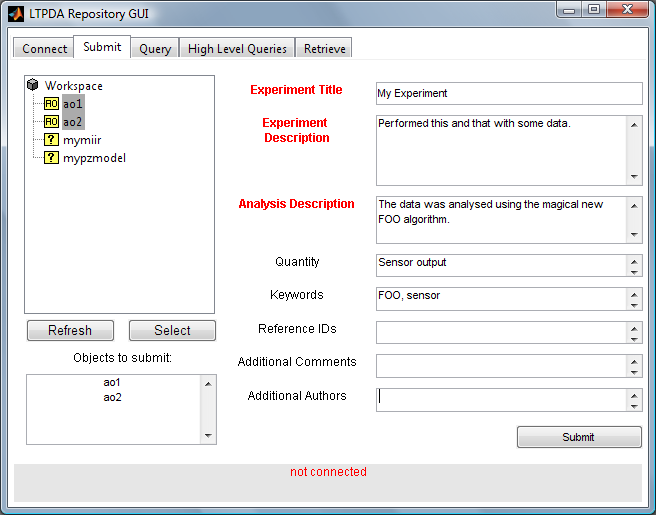The image size is (656, 515).
Task: Click down arrow in Additional Authors field
Action: click(x=634, y=406)
